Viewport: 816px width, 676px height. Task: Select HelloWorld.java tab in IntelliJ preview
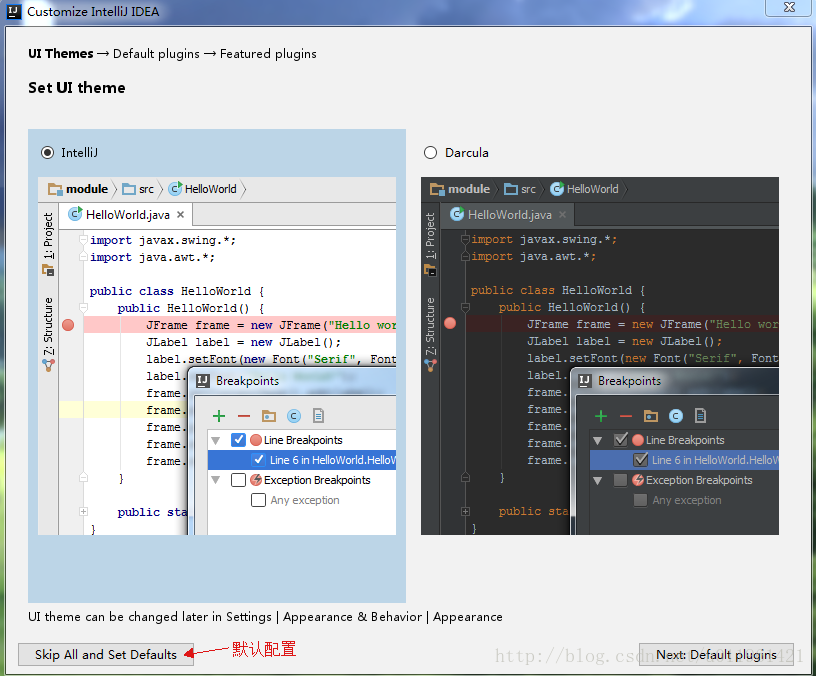pyautogui.click(x=126, y=214)
